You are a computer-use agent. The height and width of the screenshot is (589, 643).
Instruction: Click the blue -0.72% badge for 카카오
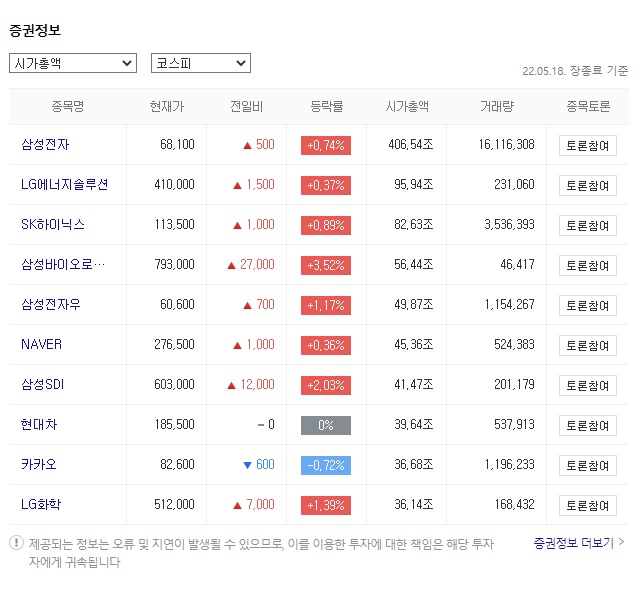click(x=326, y=465)
